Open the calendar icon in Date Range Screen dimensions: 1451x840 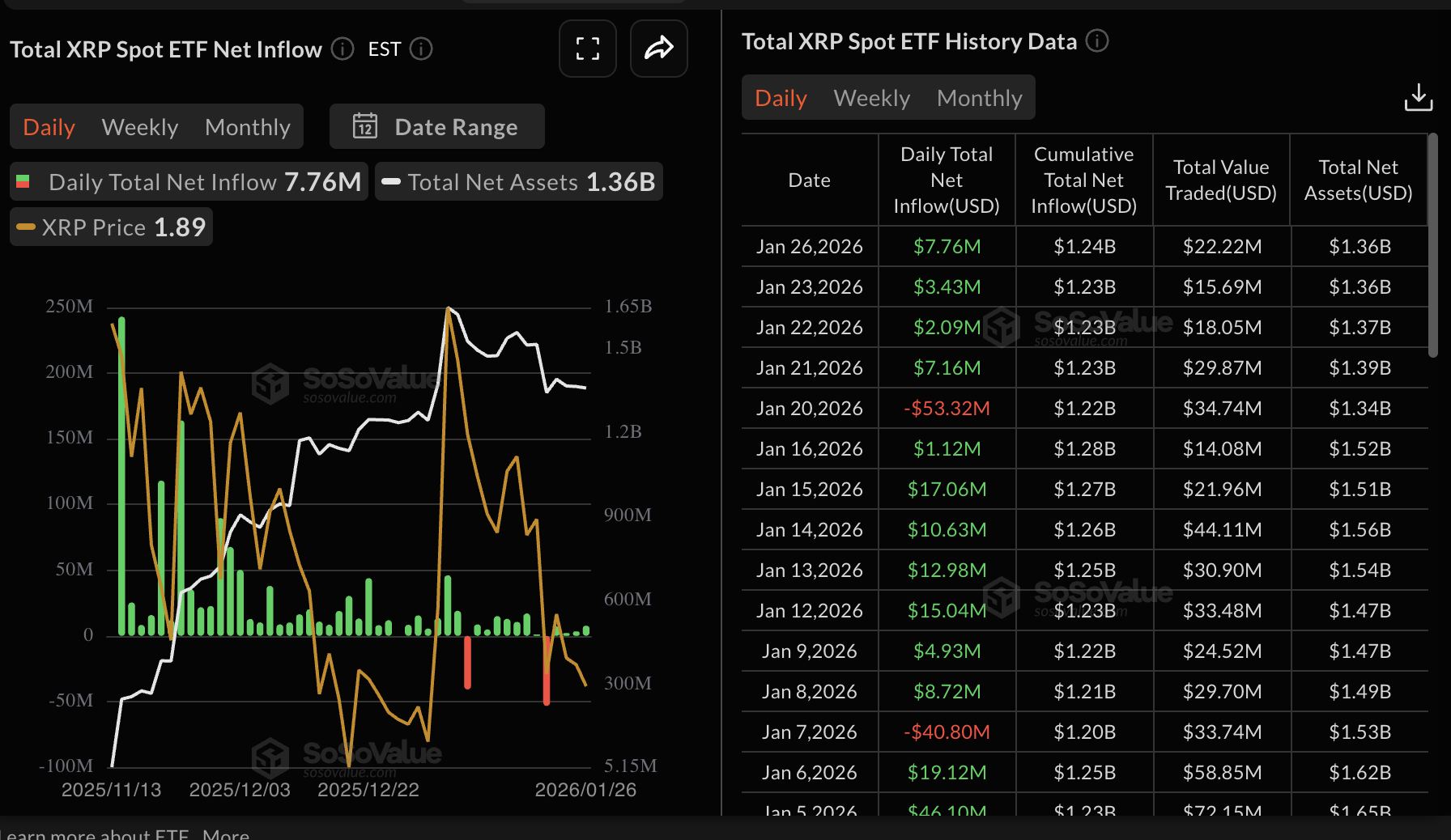pyautogui.click(x=367, y=126)
